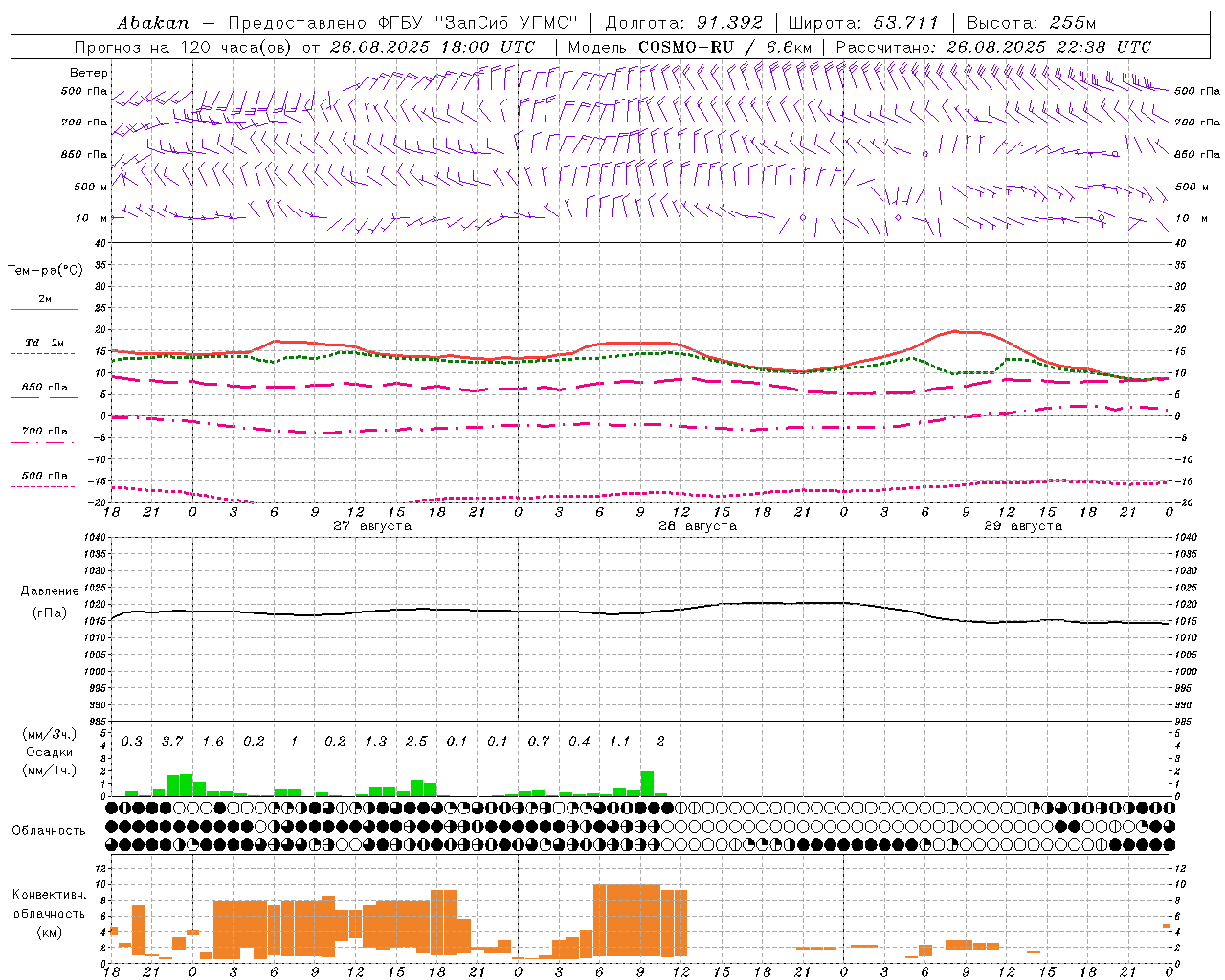Click the Рассчитано: 26.08.2025 22:38 UTC timestamp
This screenshot has height=980, width=1225.
[x=993, y=47]
